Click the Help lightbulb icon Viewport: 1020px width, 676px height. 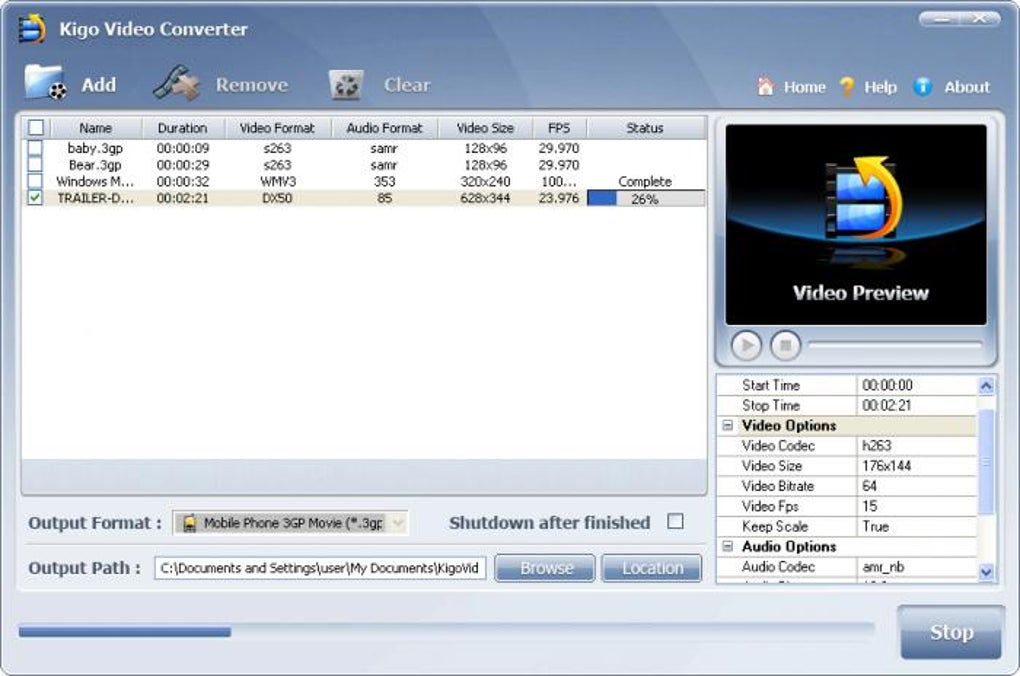click(x=847, y=87)
